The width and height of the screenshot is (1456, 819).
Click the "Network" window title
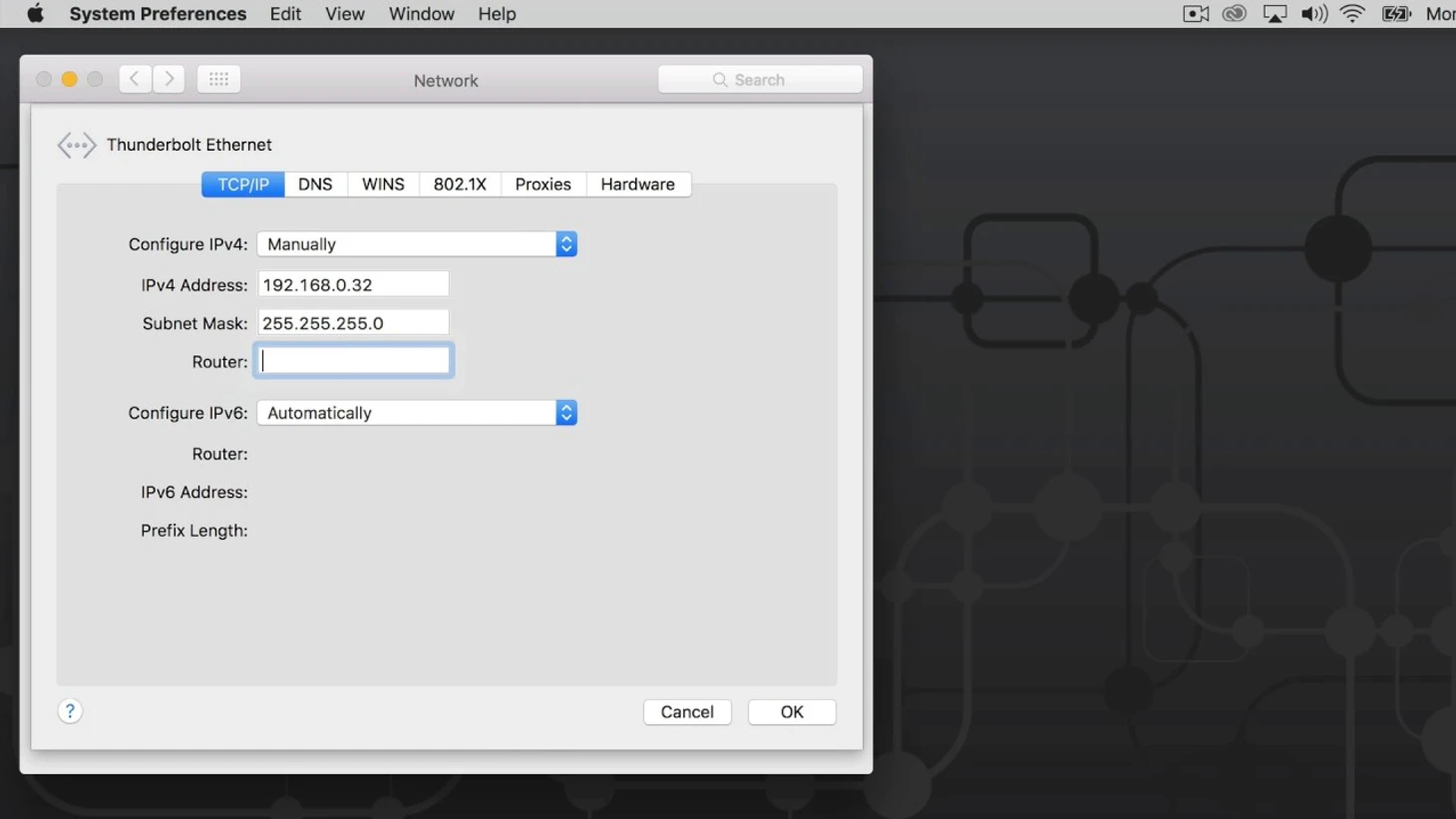point(446,81)
